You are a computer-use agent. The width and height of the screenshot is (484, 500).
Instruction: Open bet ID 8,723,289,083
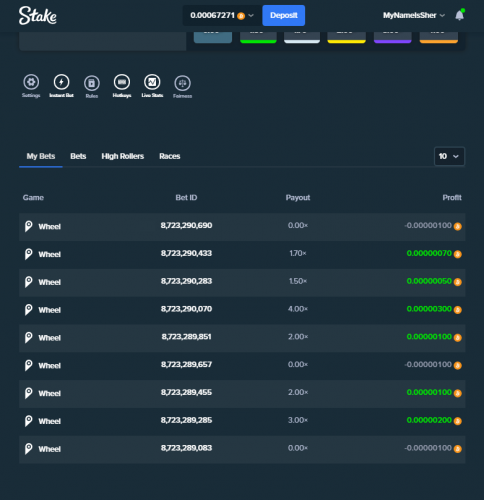[x=186, y=448]
